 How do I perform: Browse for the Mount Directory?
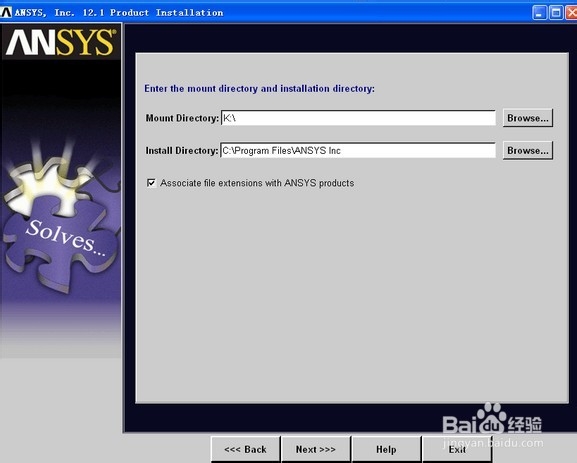click(528, 118)
